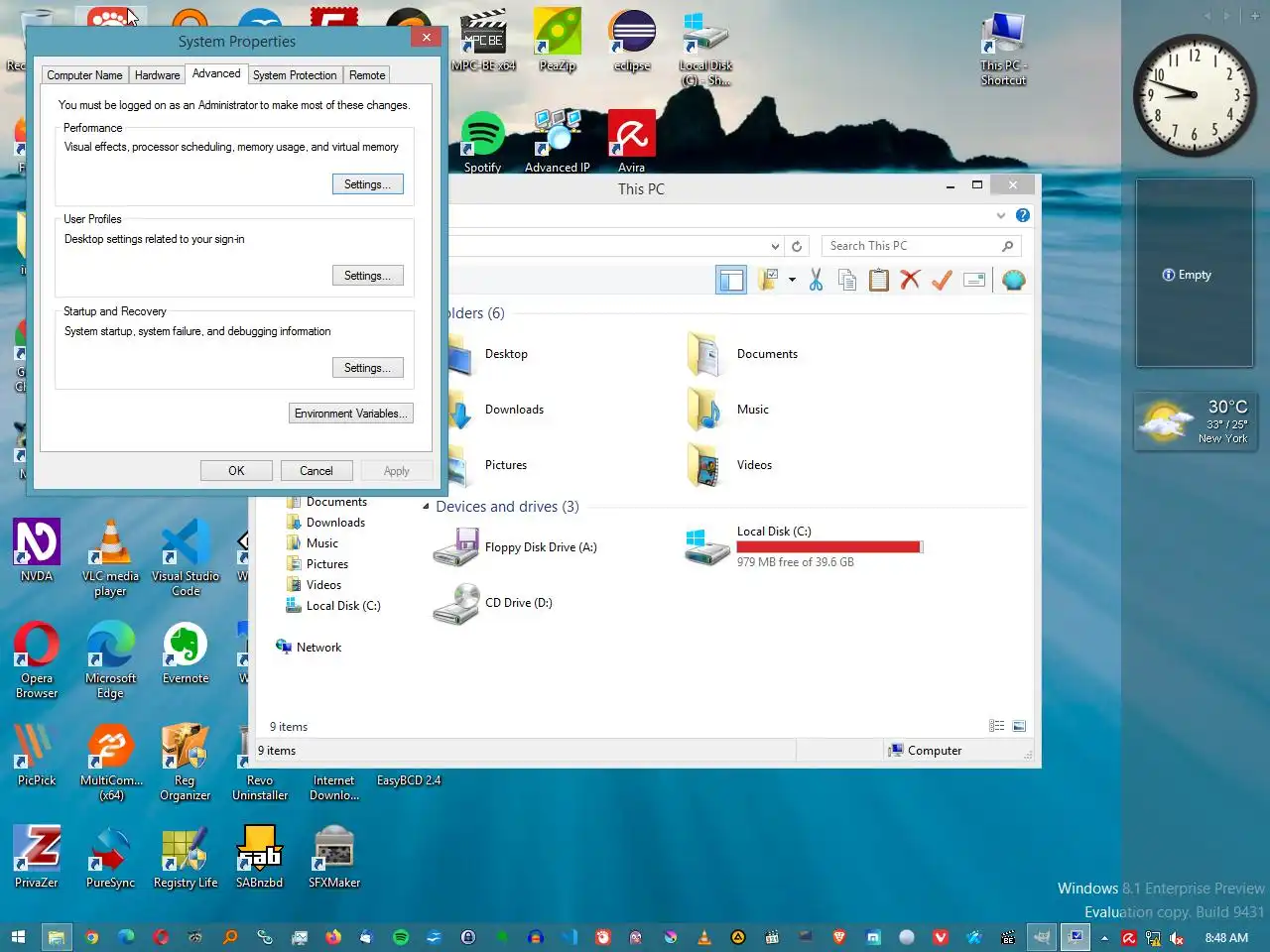1270x952 pixels.
Task: Select the Advanced tab
Action: coord(216,73)
